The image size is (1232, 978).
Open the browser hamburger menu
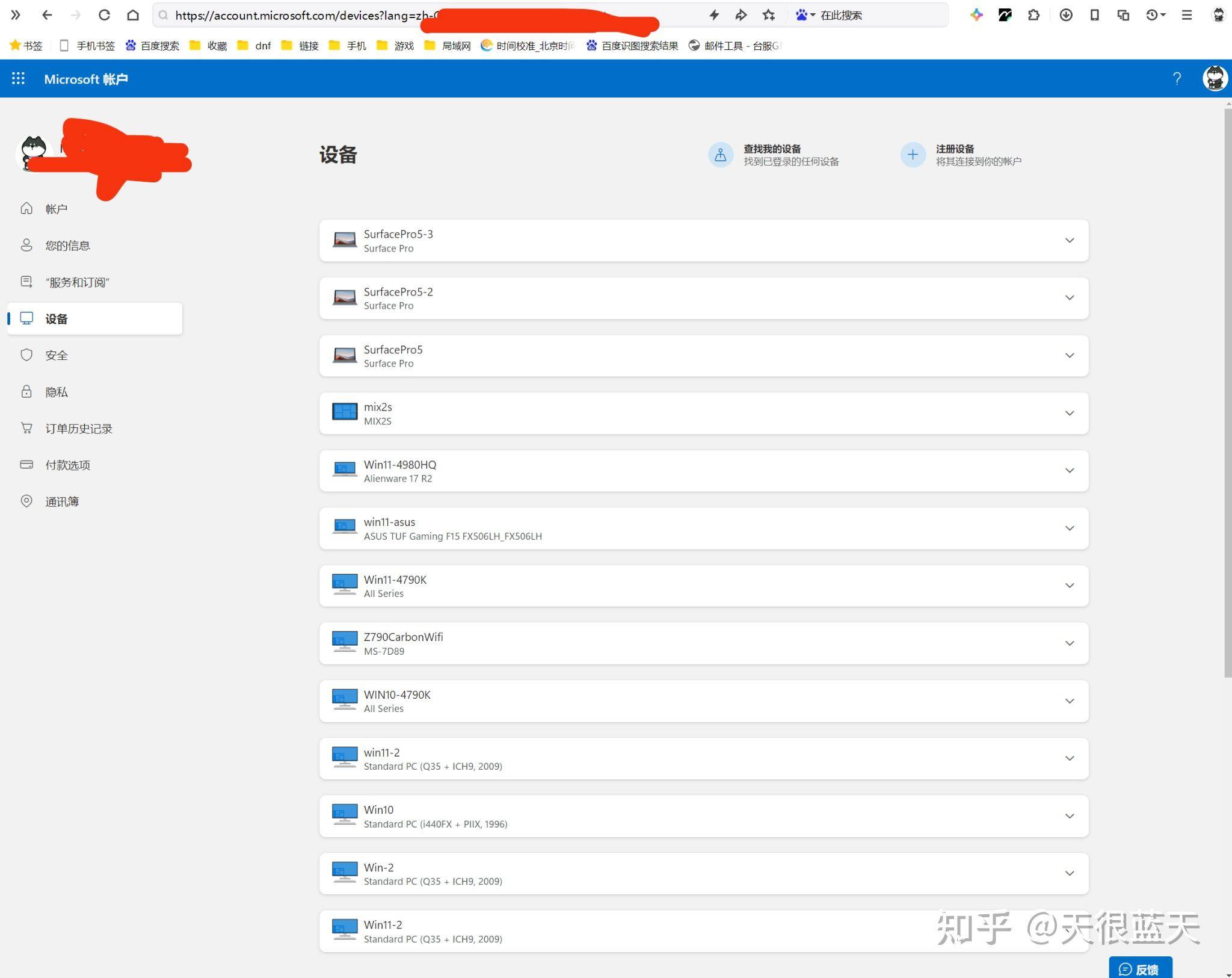tap(1187, 15)
